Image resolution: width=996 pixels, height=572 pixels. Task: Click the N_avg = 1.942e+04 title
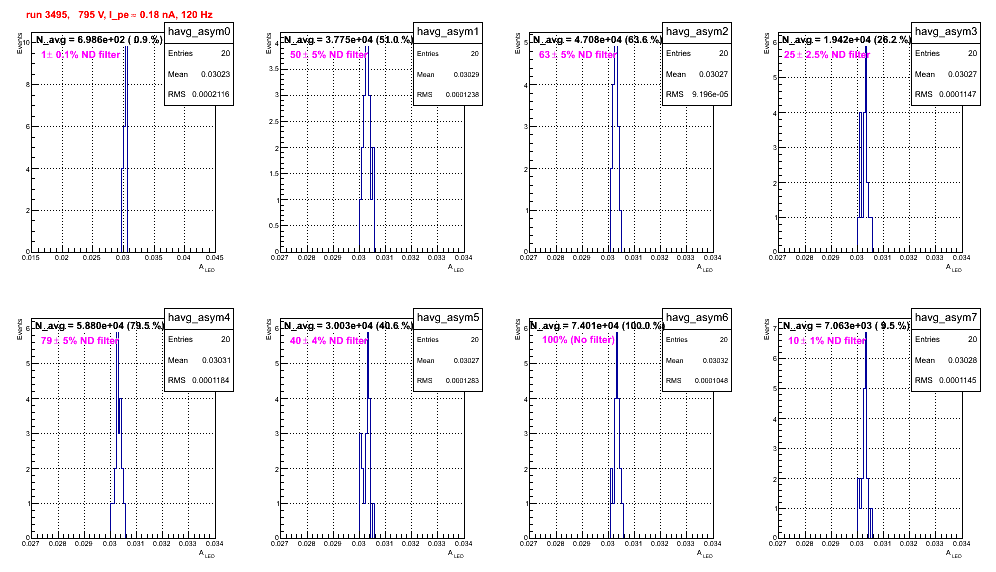(x=846, y=39)
